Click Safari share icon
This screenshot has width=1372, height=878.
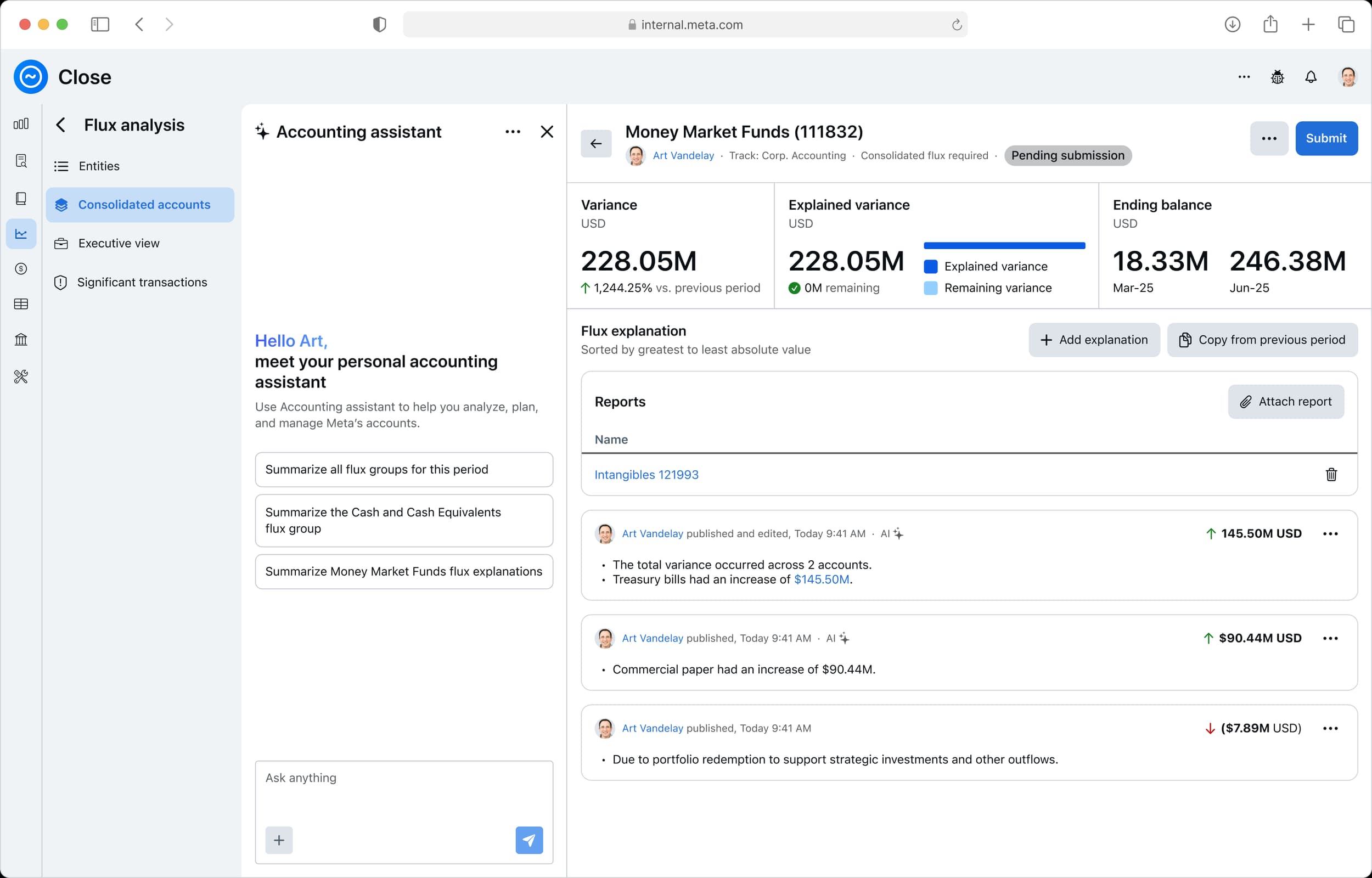tap(1270, 25)
